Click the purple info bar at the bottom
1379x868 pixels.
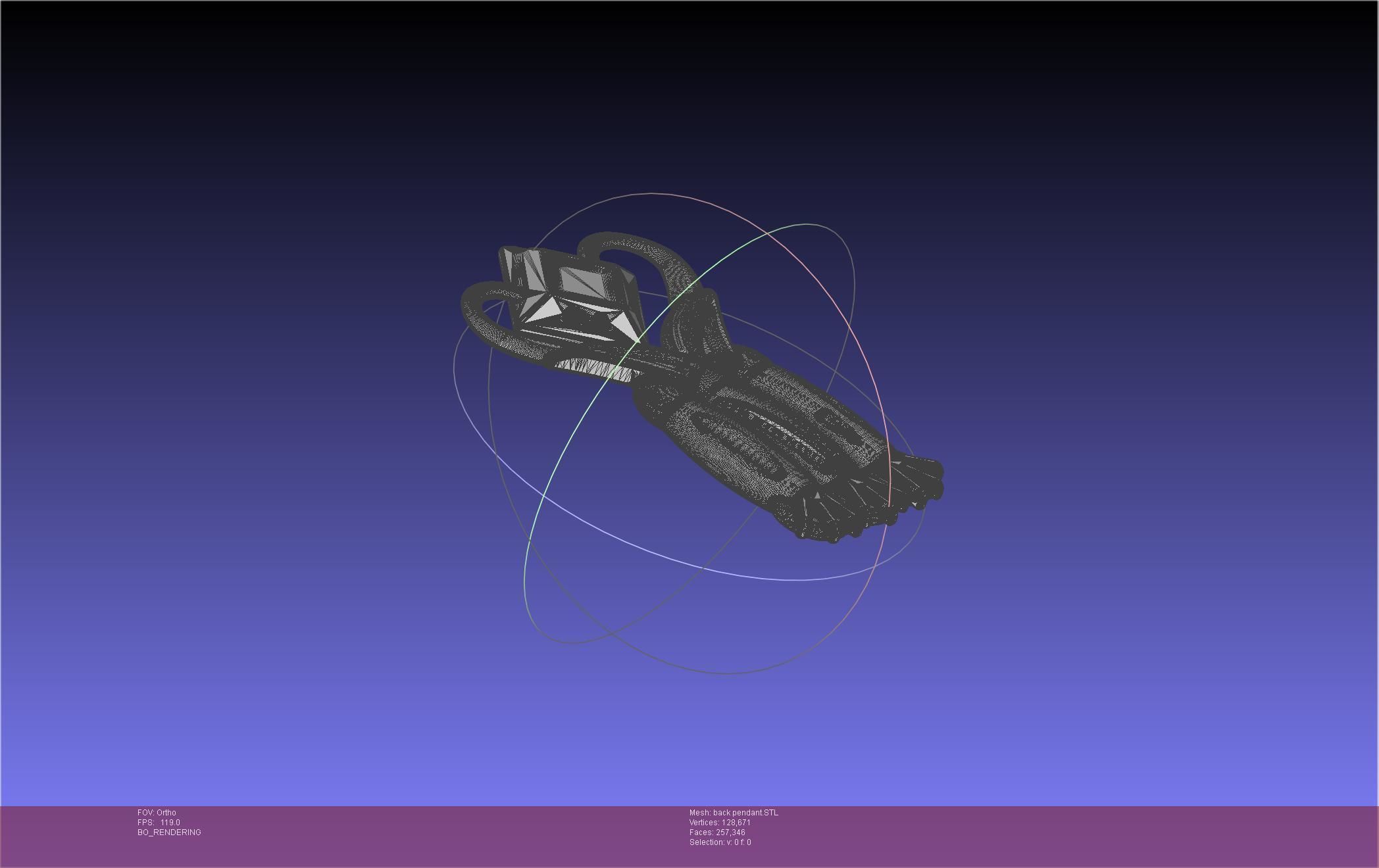pyautogui.click(x=1053, y=835)
